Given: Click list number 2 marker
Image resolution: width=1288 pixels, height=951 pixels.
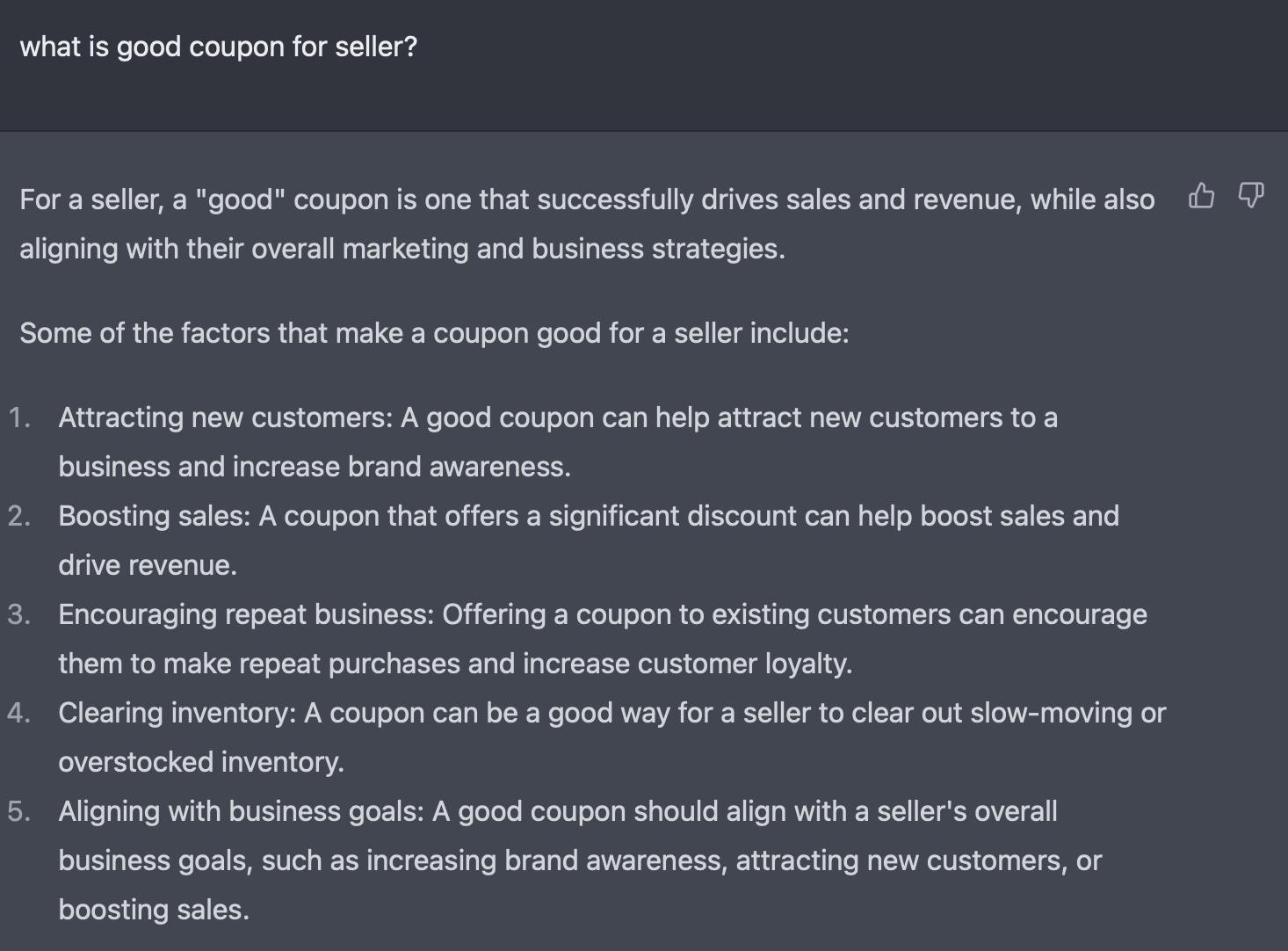Looking at the screenshot, I should pos(19,516).
